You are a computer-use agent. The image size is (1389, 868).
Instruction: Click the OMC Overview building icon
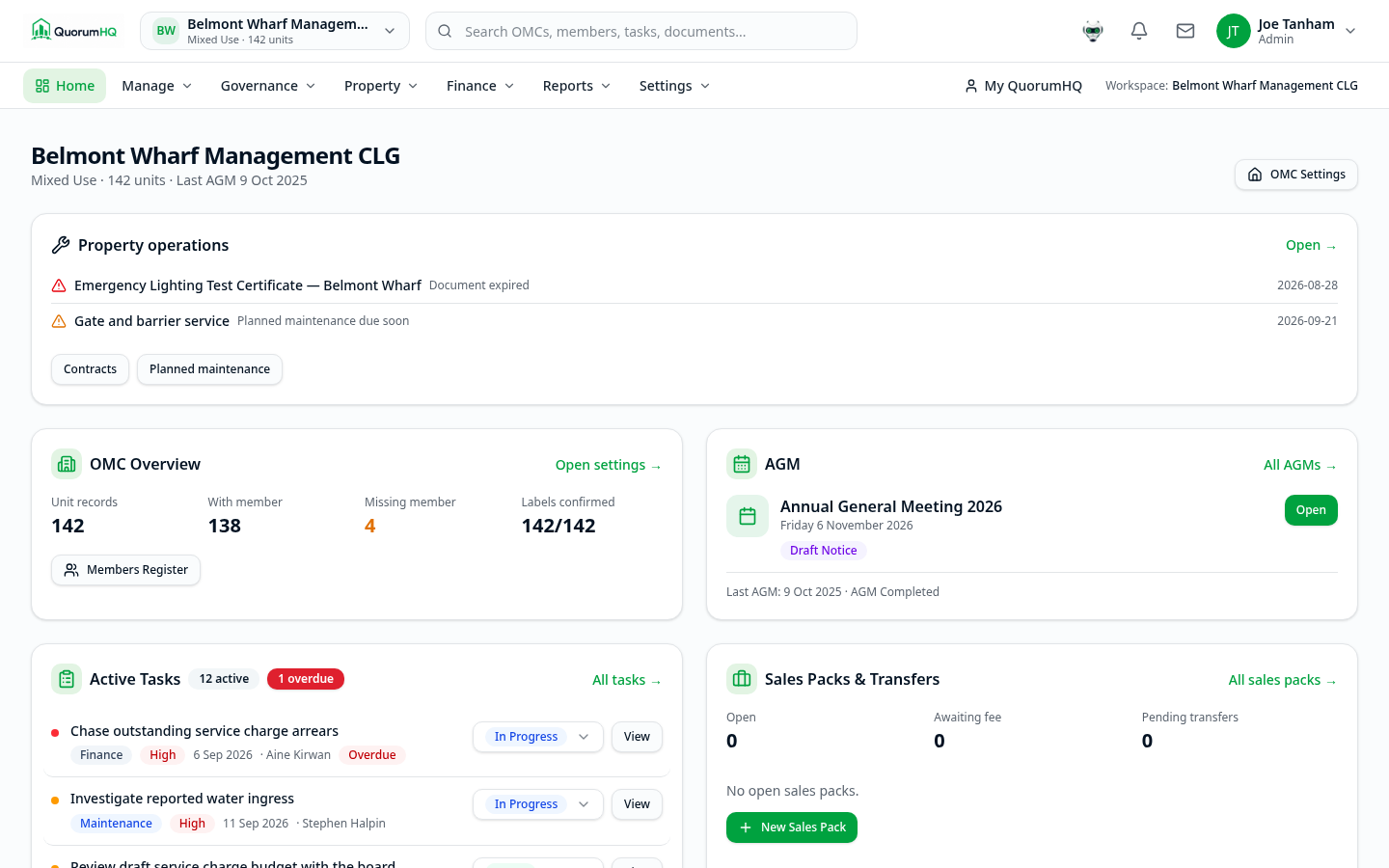(x=67, y=464)
